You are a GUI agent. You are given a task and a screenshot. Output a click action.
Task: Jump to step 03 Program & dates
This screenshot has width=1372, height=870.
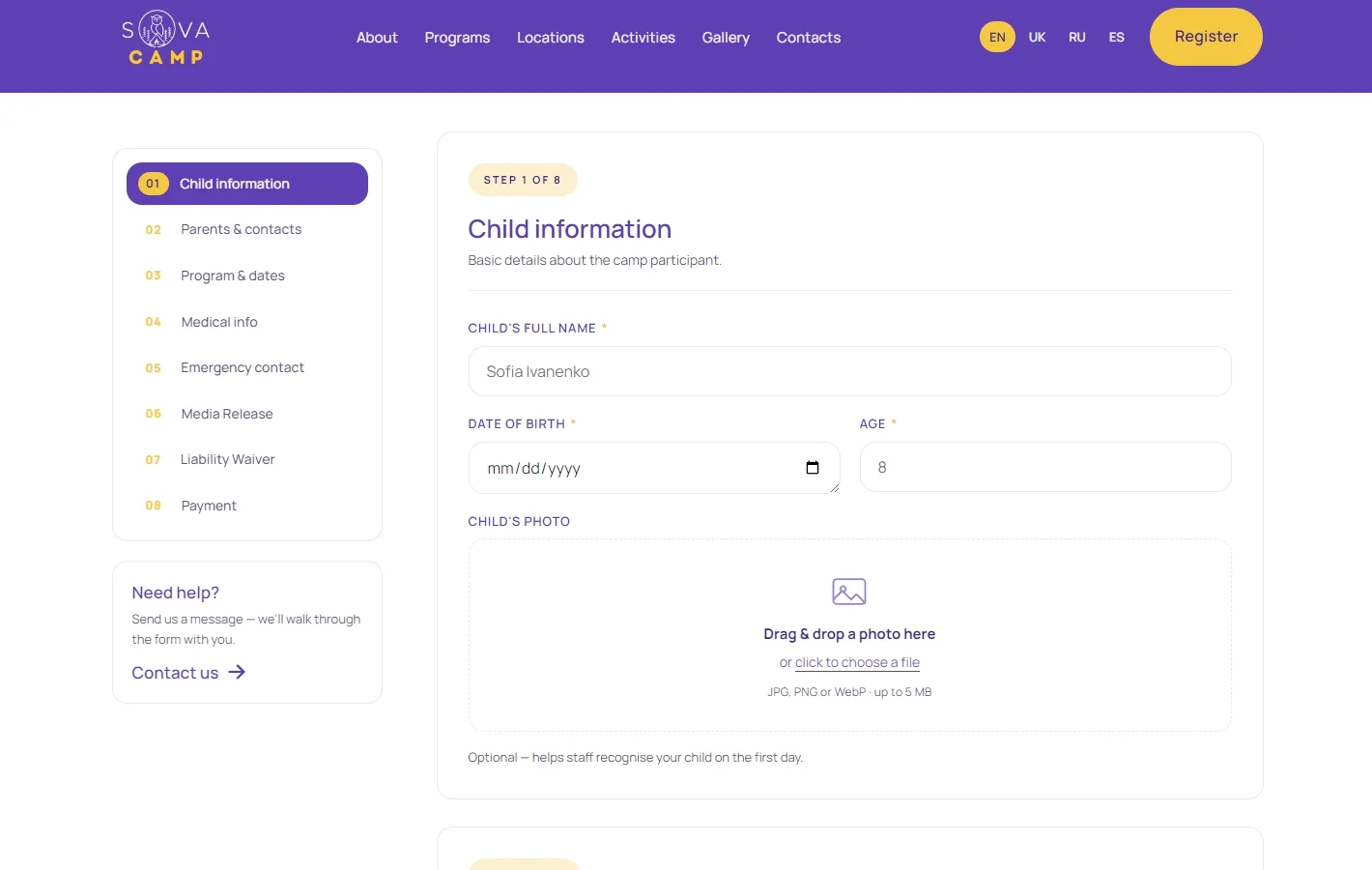tap(247, 275)
